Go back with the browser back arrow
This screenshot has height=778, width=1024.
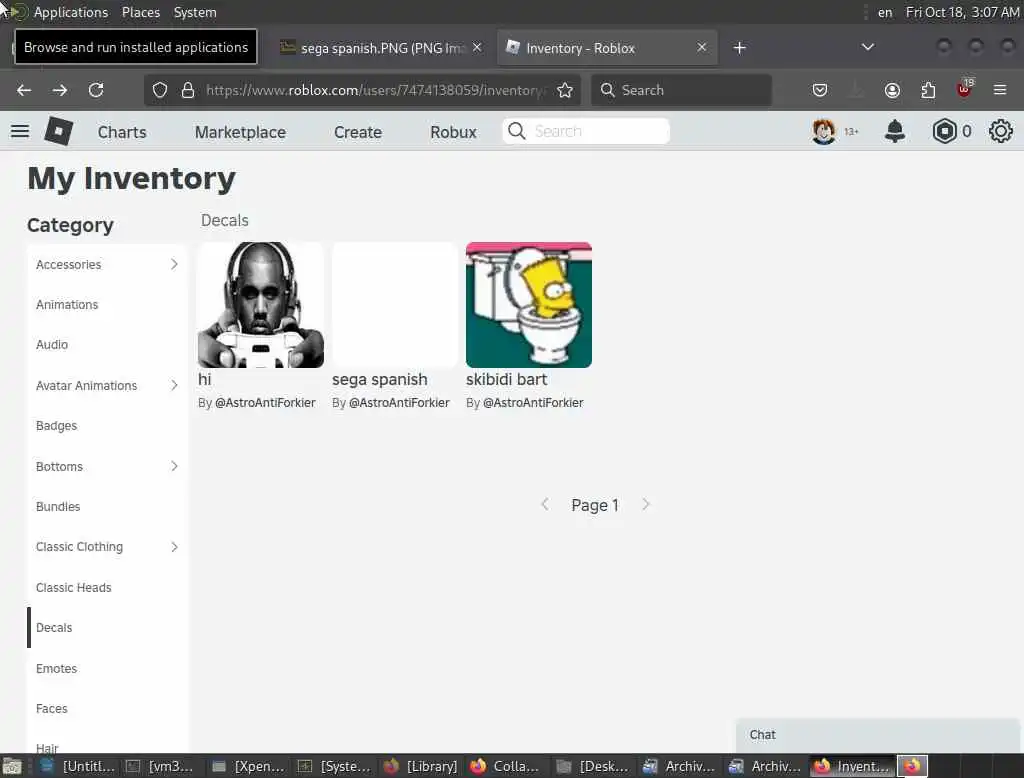click(x=24, y=90)
